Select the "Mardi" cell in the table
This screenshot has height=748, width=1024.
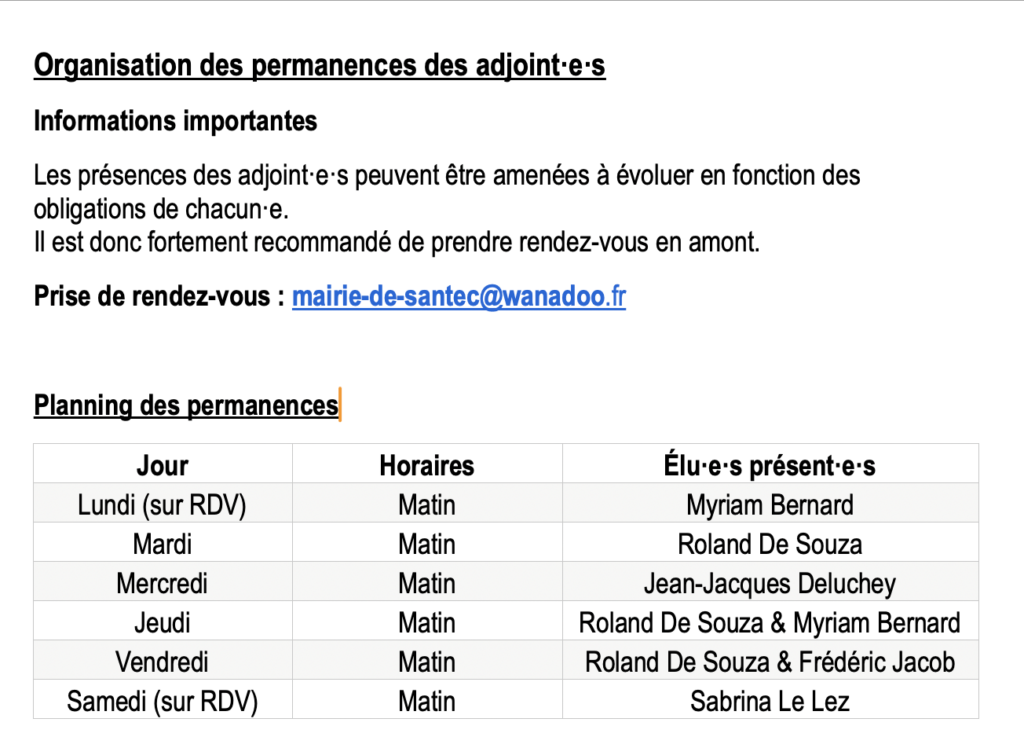(x=162, y=544)
